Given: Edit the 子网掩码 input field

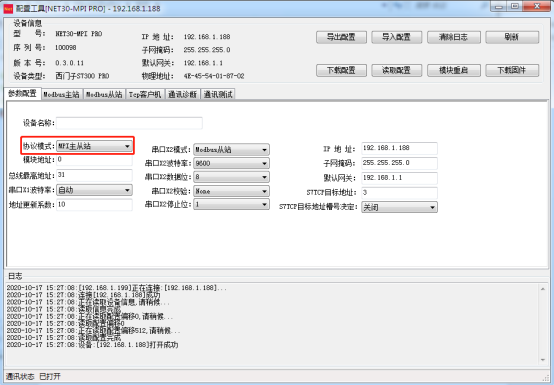Looking at the screenshot, I should [x=399, y=163].
